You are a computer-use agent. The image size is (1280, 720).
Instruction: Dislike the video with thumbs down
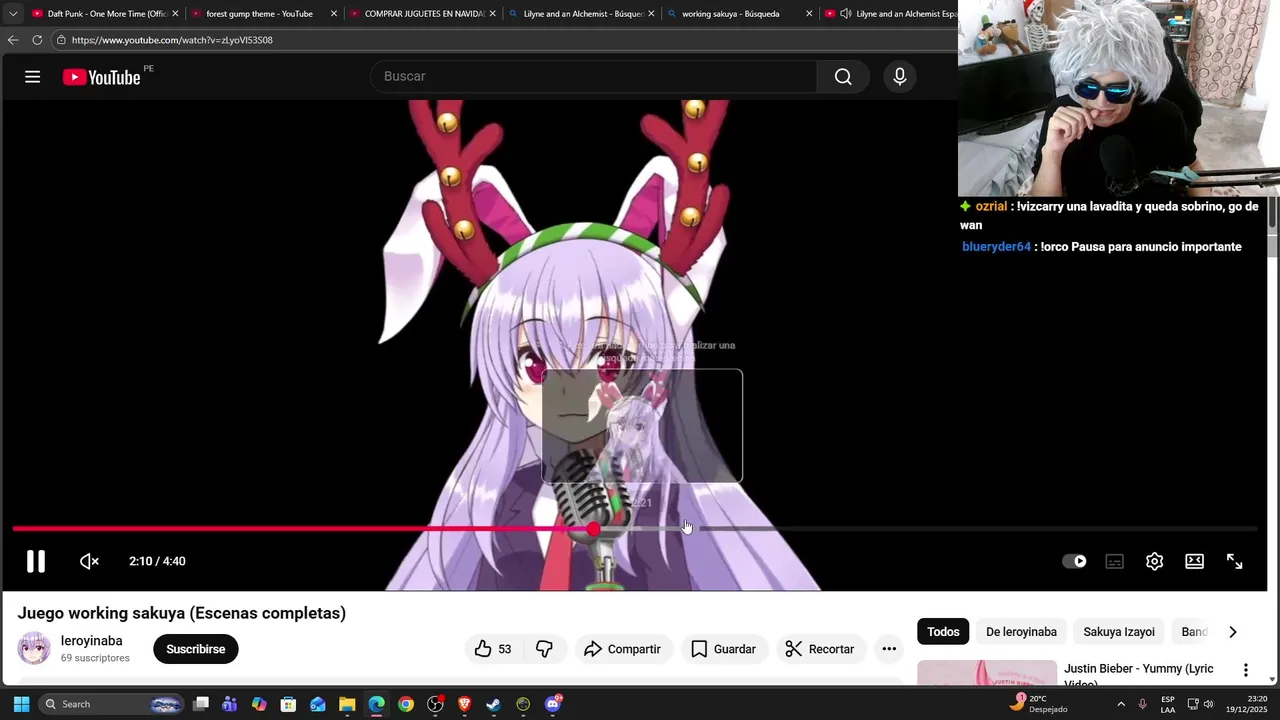[544, 649]
